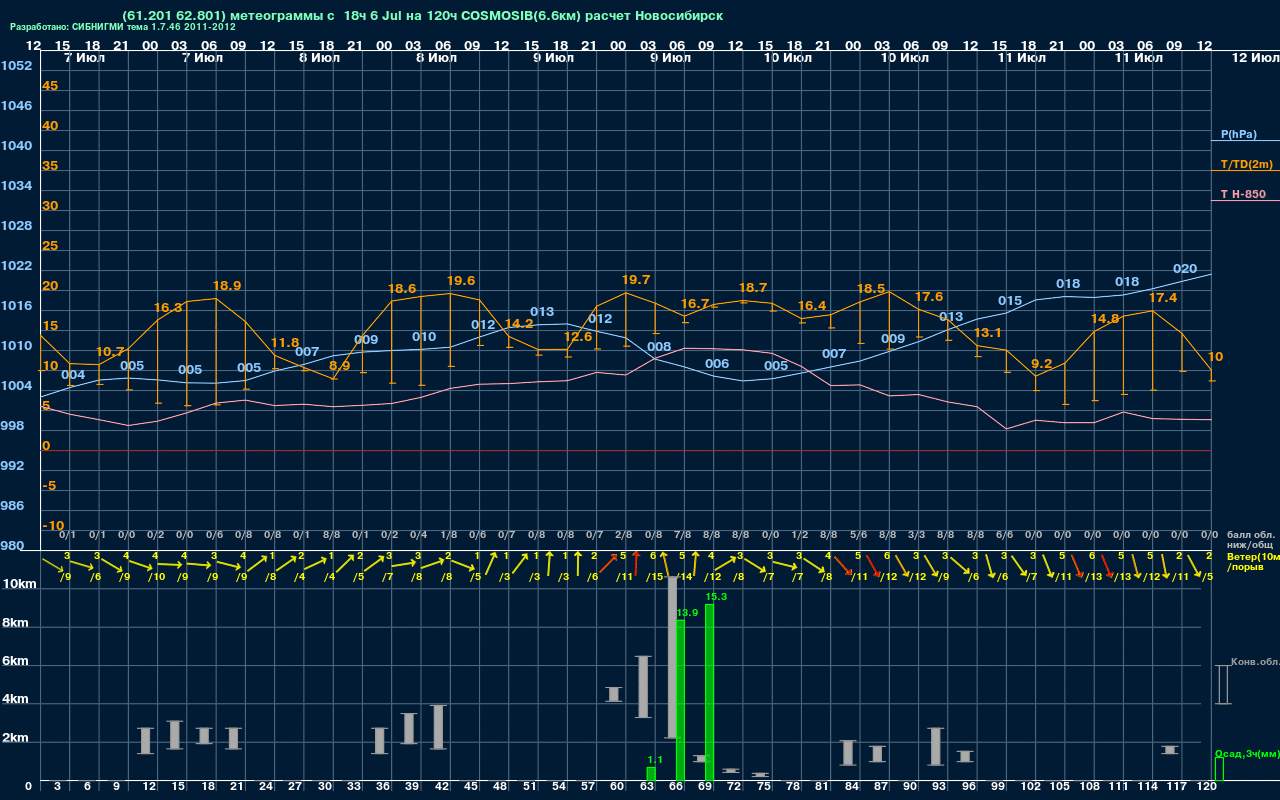Click the 'Конв.обл.' convective cloud legend
Image resolution: width=1280 pixels, height=800 pixels.
[1254, 662]
